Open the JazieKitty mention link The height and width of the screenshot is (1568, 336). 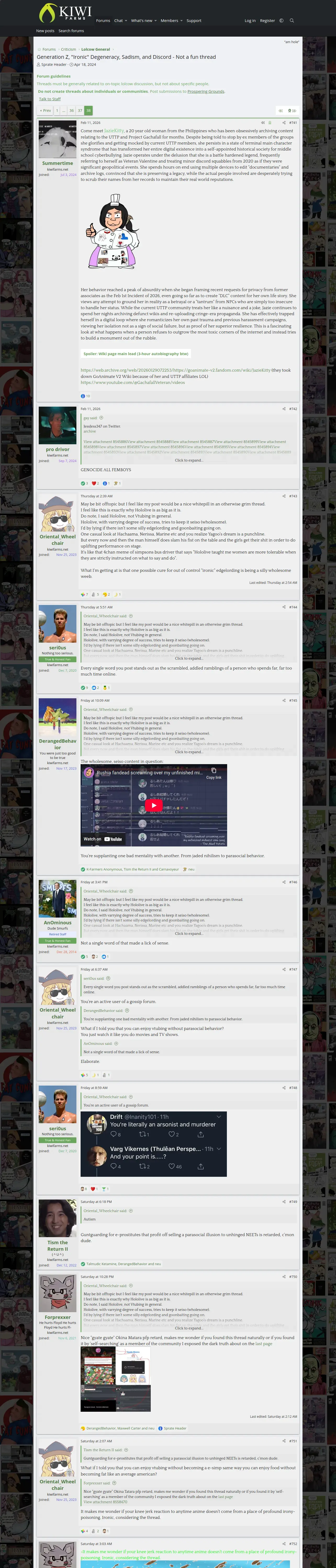pos(114,131)
